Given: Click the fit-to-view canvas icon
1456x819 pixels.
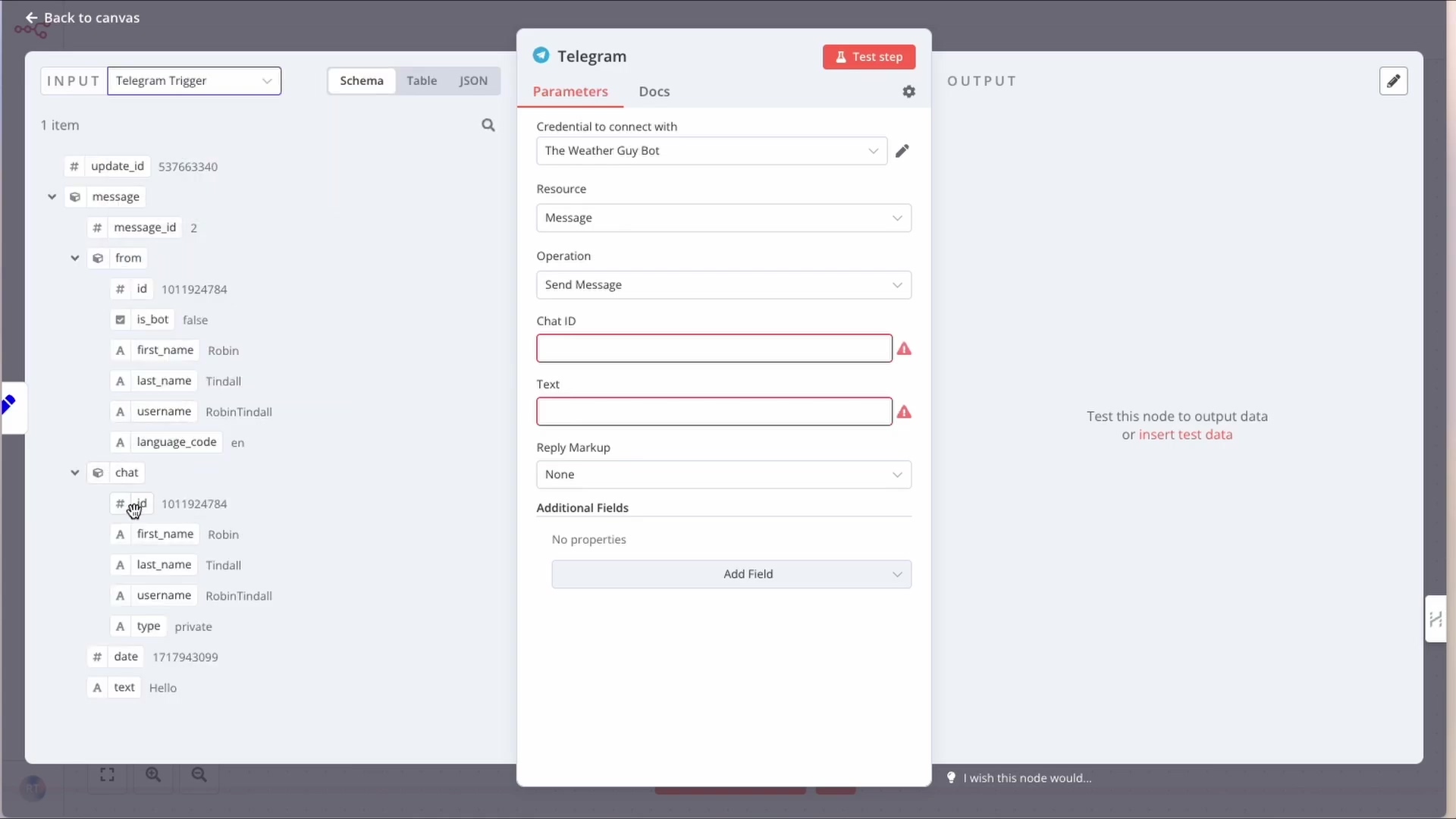Looking at the screenshot, I should tap(107, 774).
